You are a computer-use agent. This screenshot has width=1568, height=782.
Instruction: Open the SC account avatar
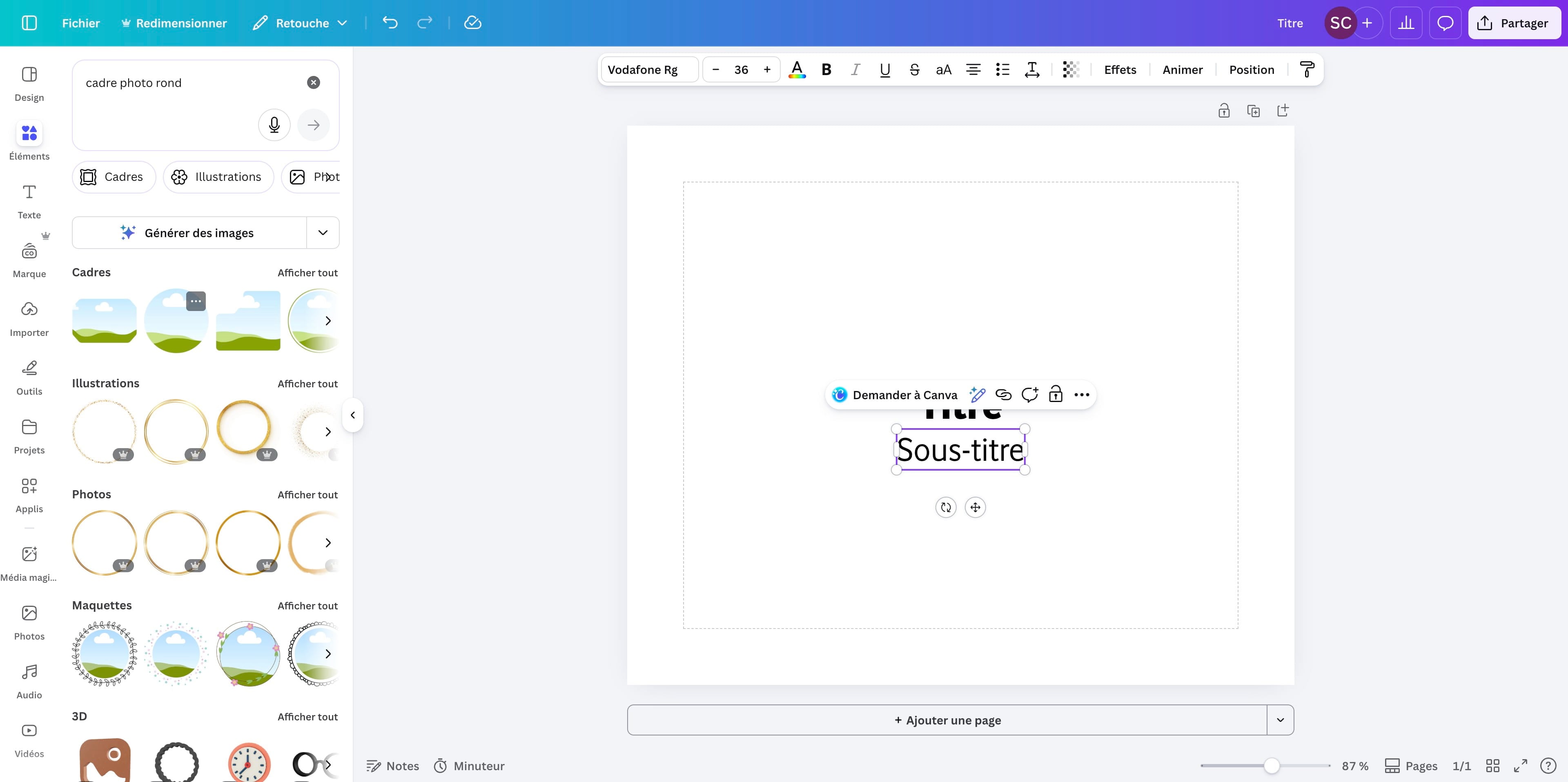[x=1340, y=23]
